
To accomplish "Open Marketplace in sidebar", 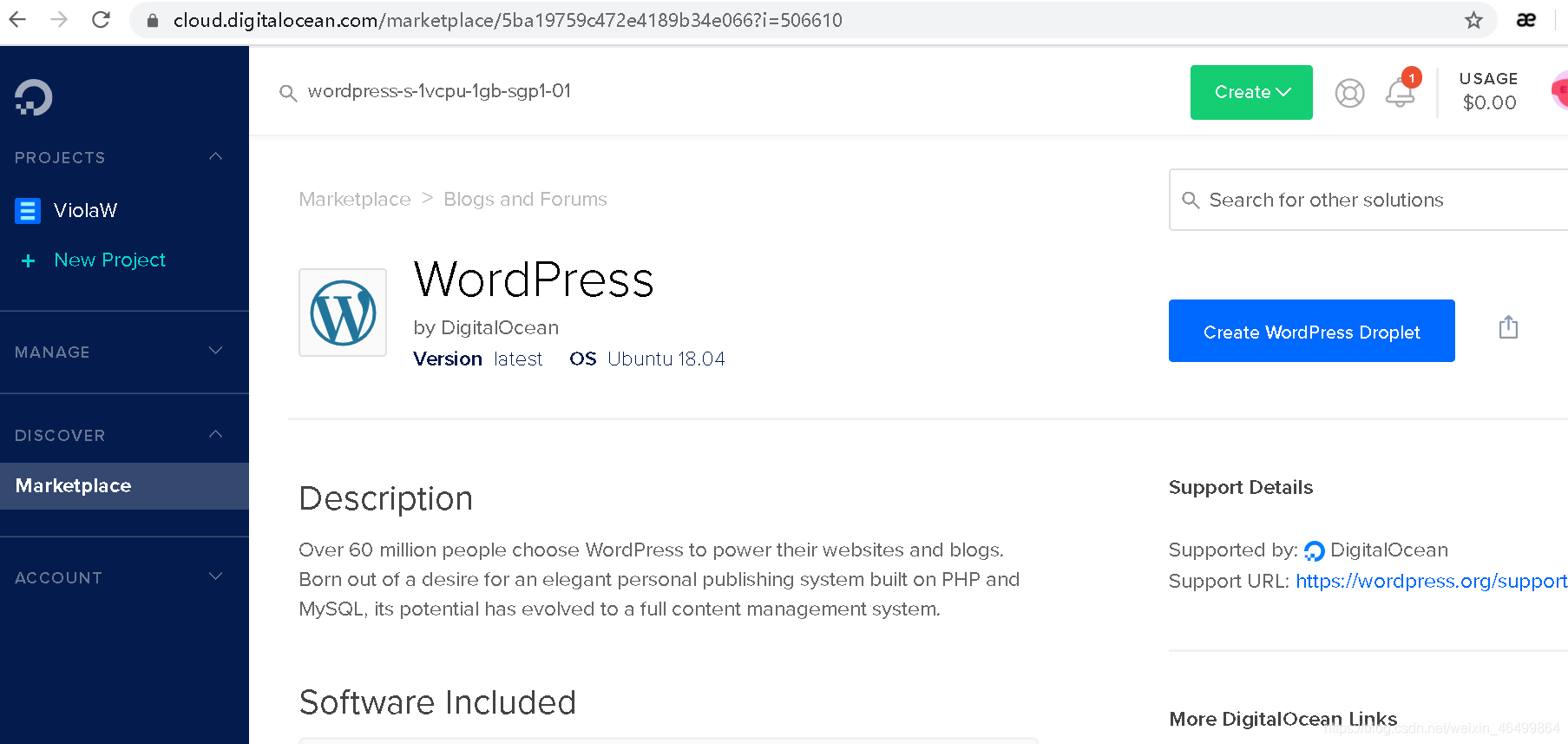I will (x=124, y=486).
